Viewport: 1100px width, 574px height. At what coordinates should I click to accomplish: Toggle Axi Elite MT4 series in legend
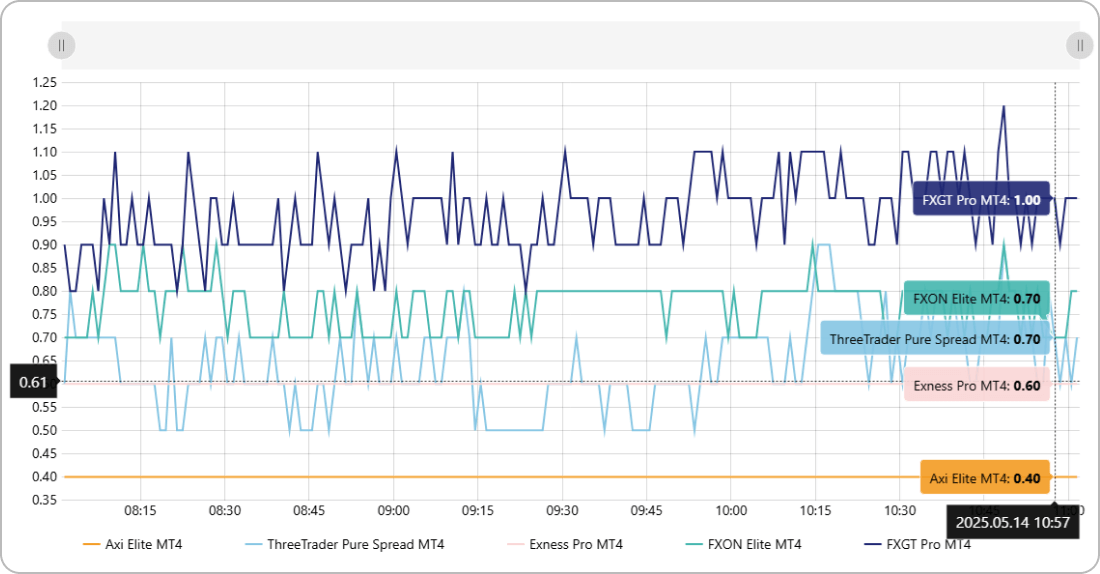pyautogui.click(x=143, y=544)
